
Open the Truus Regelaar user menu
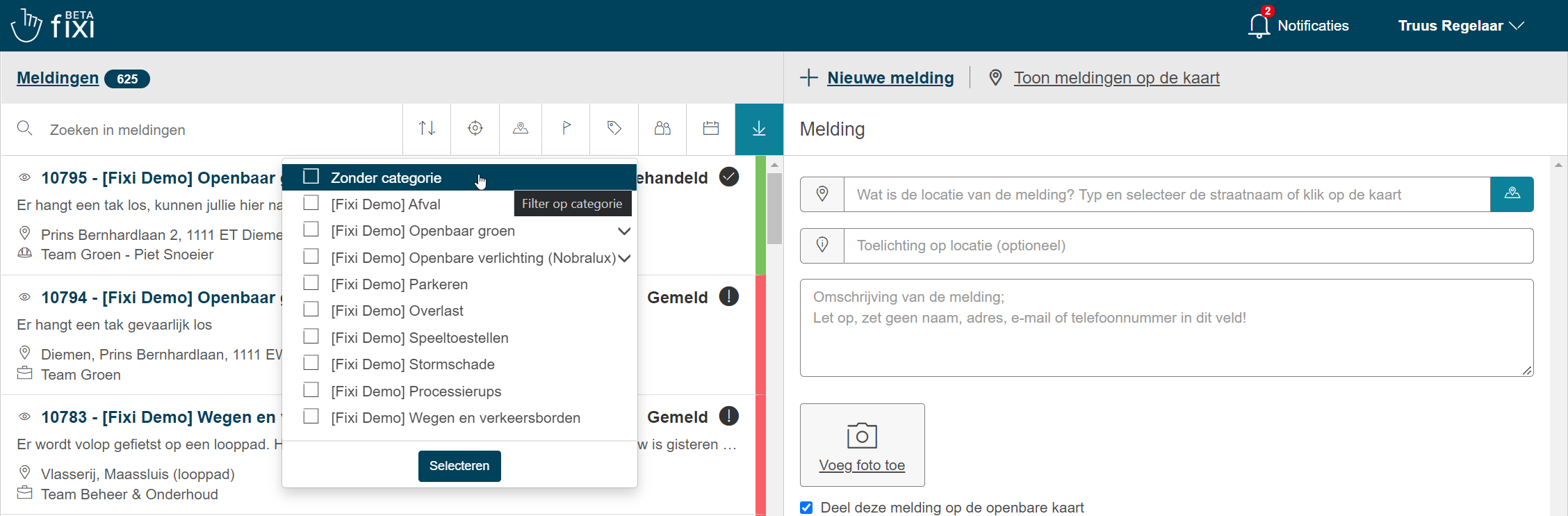tap(1461, 26)
